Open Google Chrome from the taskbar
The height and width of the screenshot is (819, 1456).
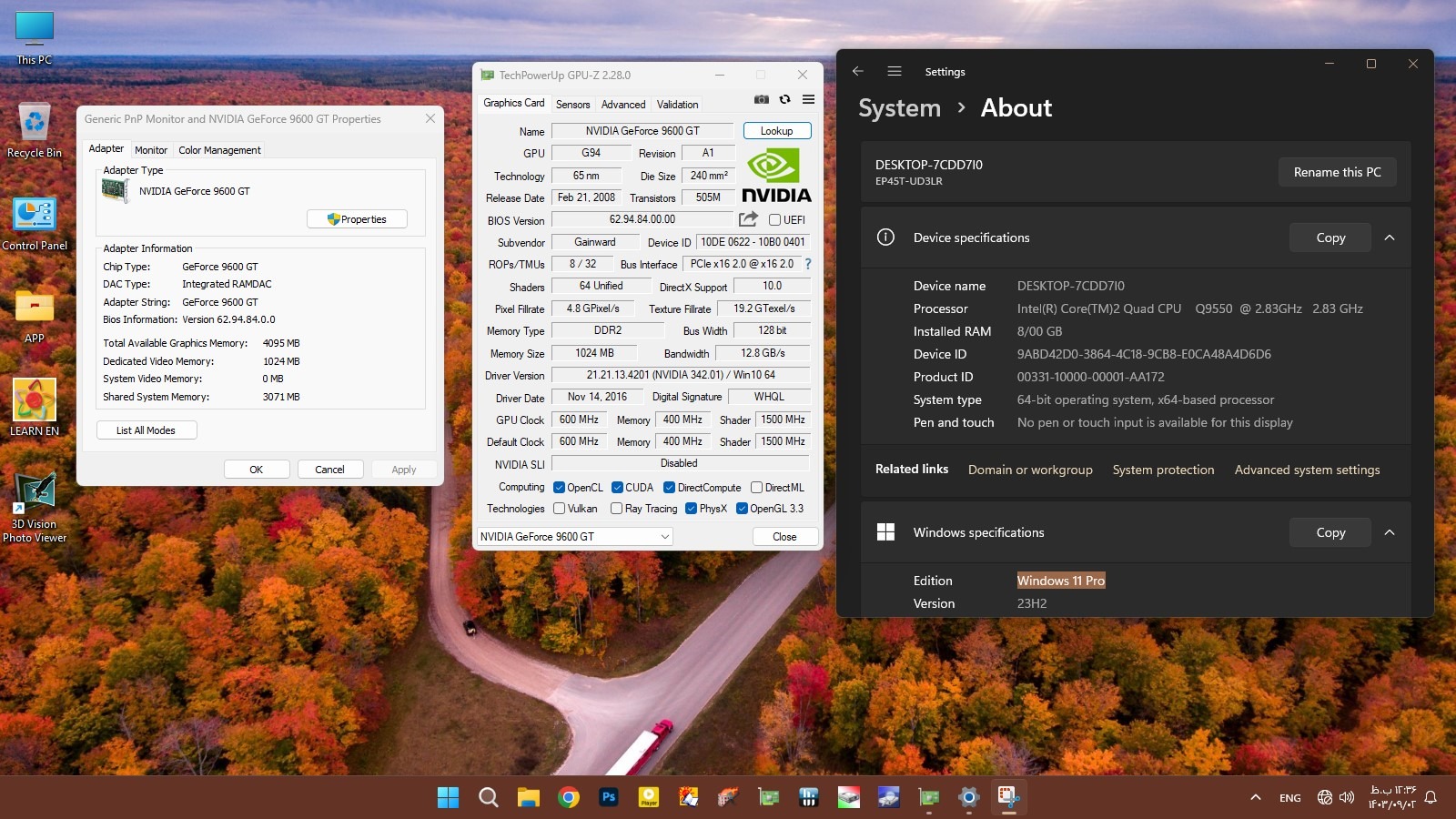click(569, 797)
